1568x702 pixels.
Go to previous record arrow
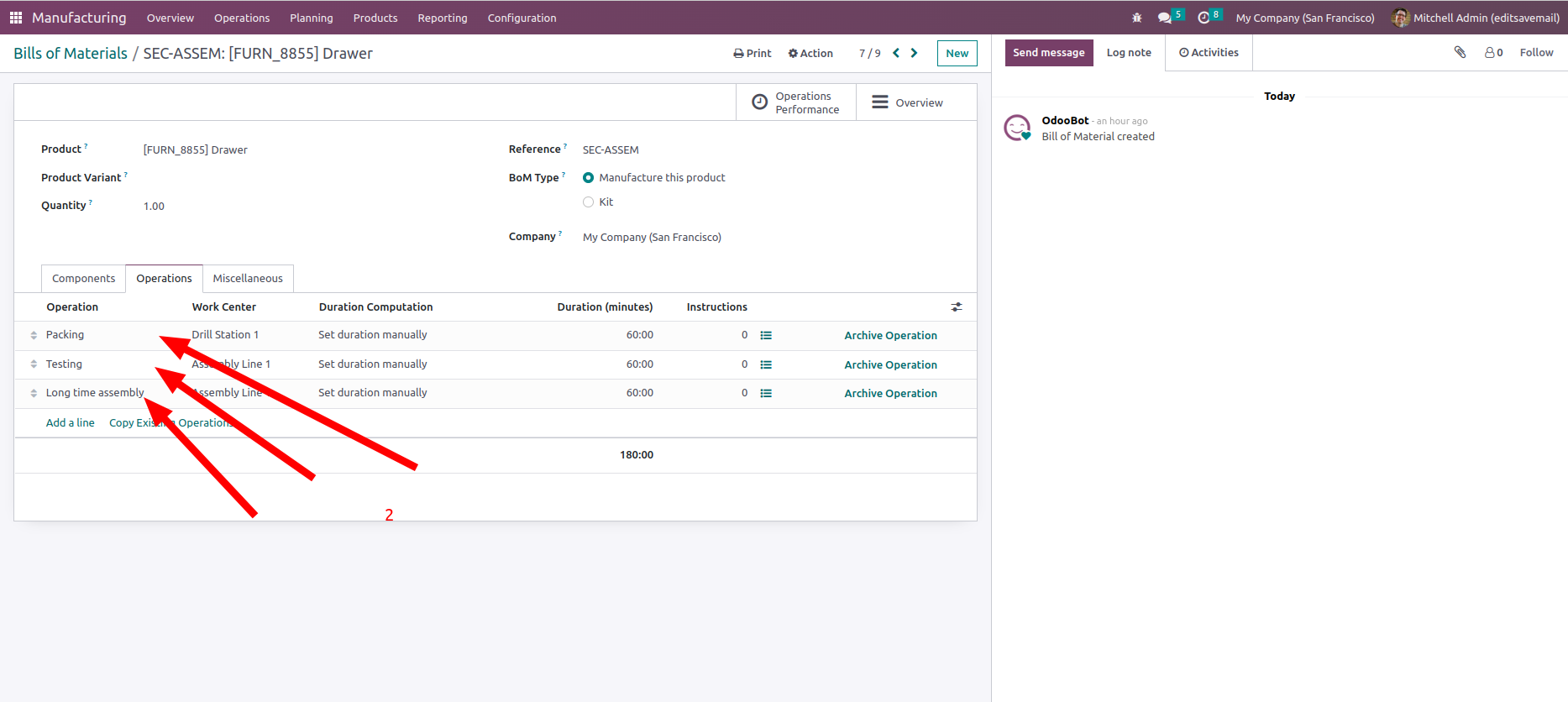point(896,53)
